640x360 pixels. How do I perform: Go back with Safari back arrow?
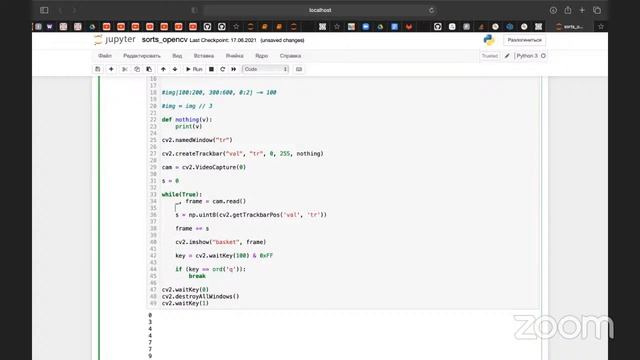[x=60, y=10]
